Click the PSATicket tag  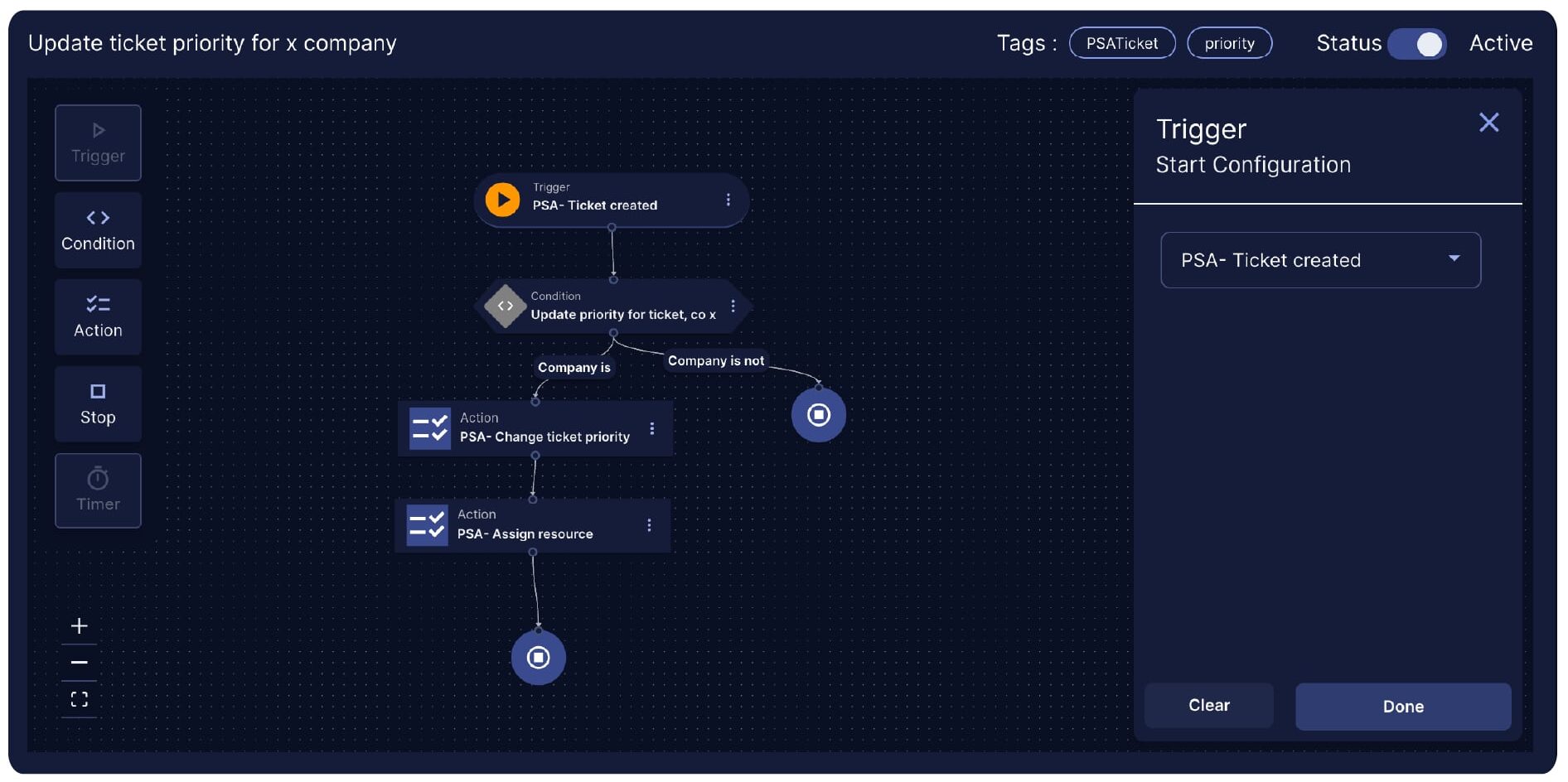pyautogui.click(x=1122, y=43)
